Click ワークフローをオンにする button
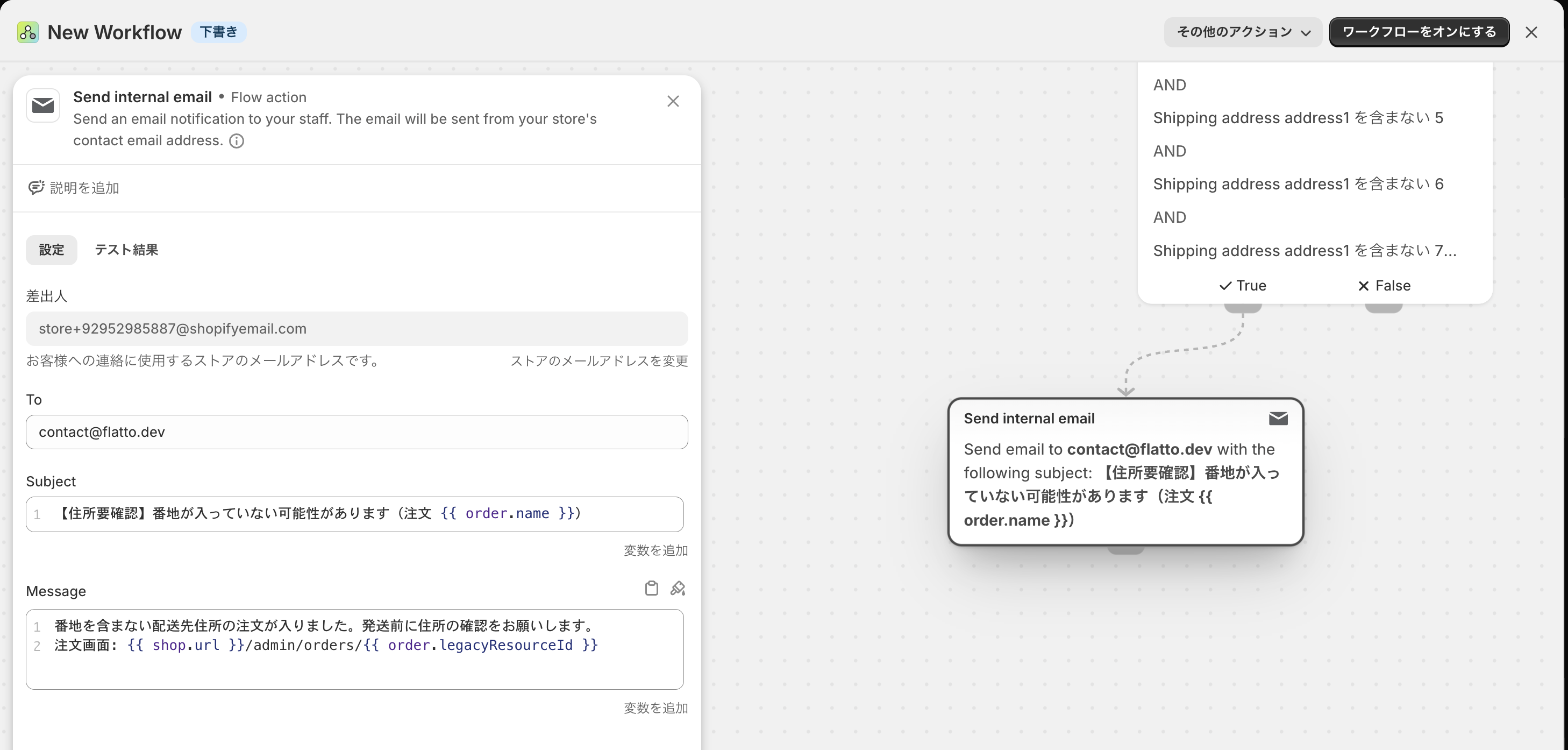The height and width of the screenshot is (750, 1568). [x=1419, y=32]
